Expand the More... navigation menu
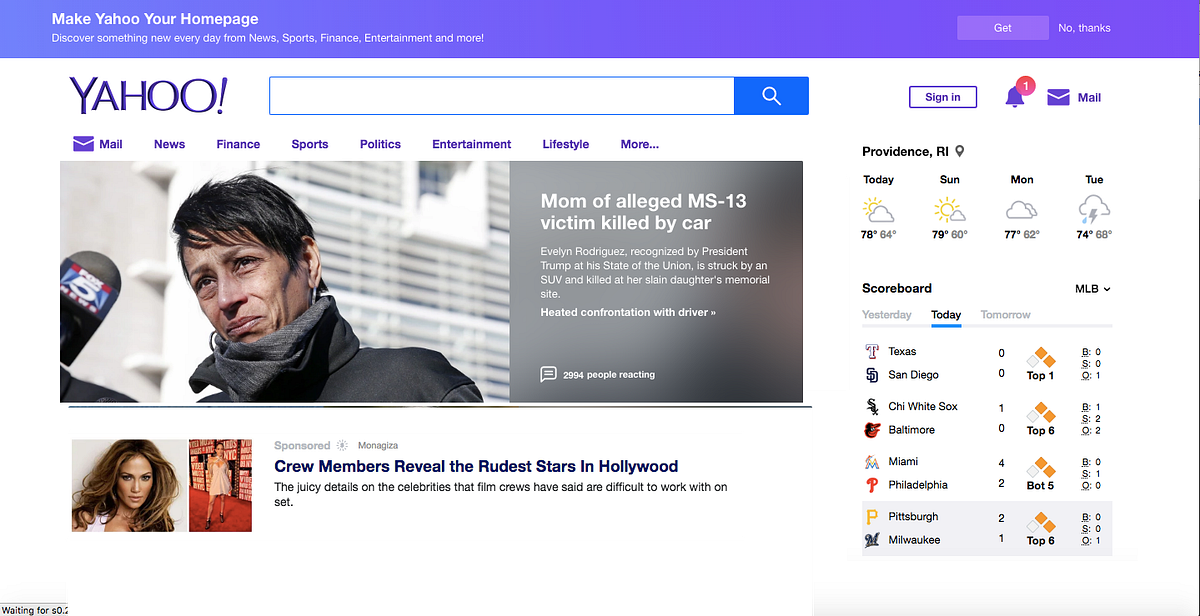Screen dimensions: 1200x616 639,144
